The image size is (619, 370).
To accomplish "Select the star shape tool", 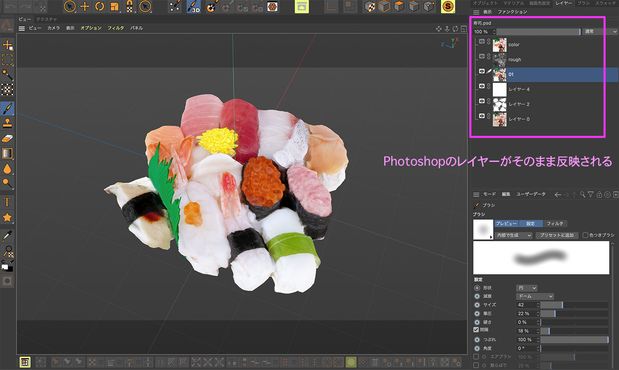I will (x=8, y=217).
